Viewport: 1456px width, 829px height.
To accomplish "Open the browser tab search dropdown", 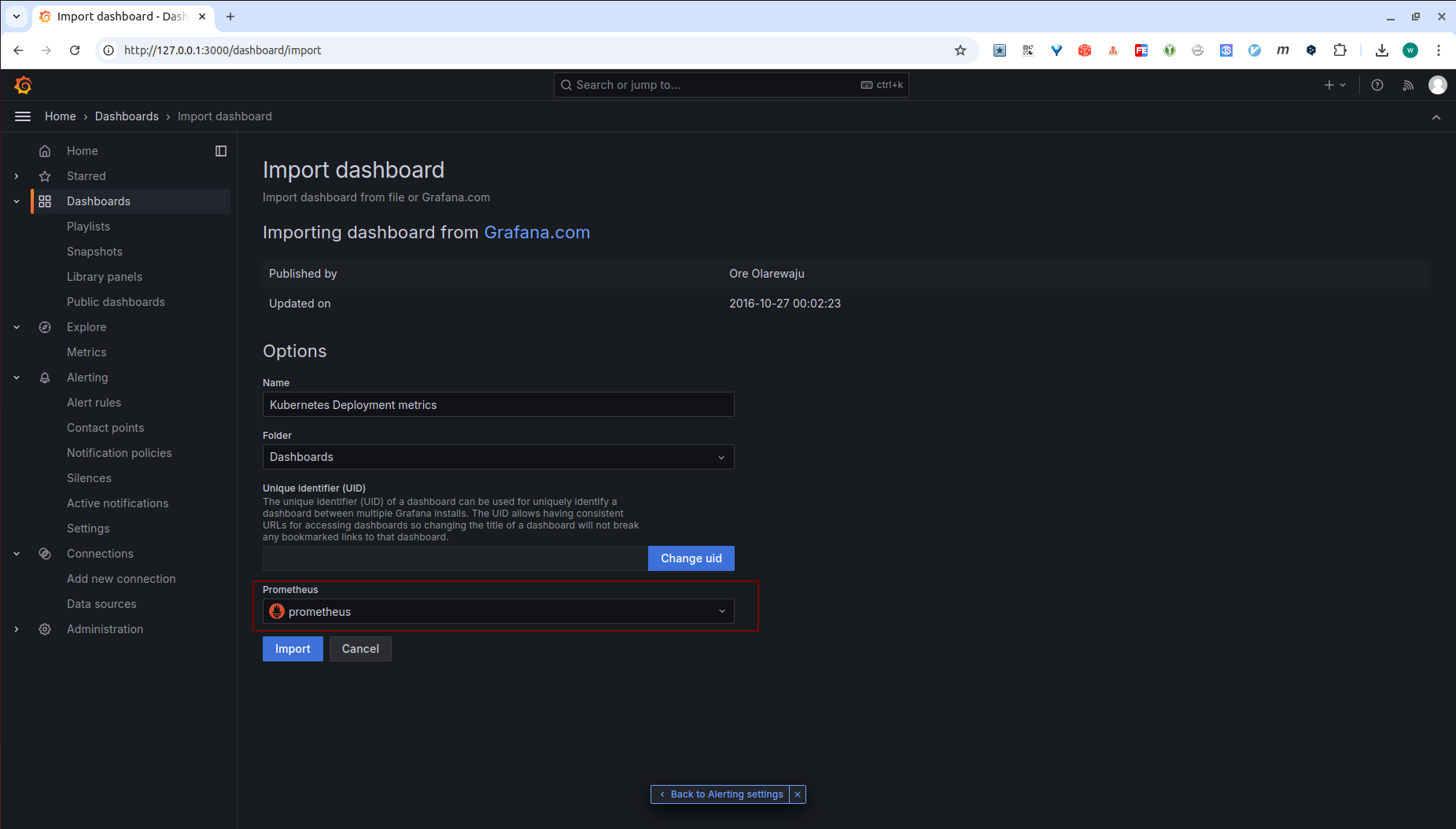I will [x=17, y=17].
